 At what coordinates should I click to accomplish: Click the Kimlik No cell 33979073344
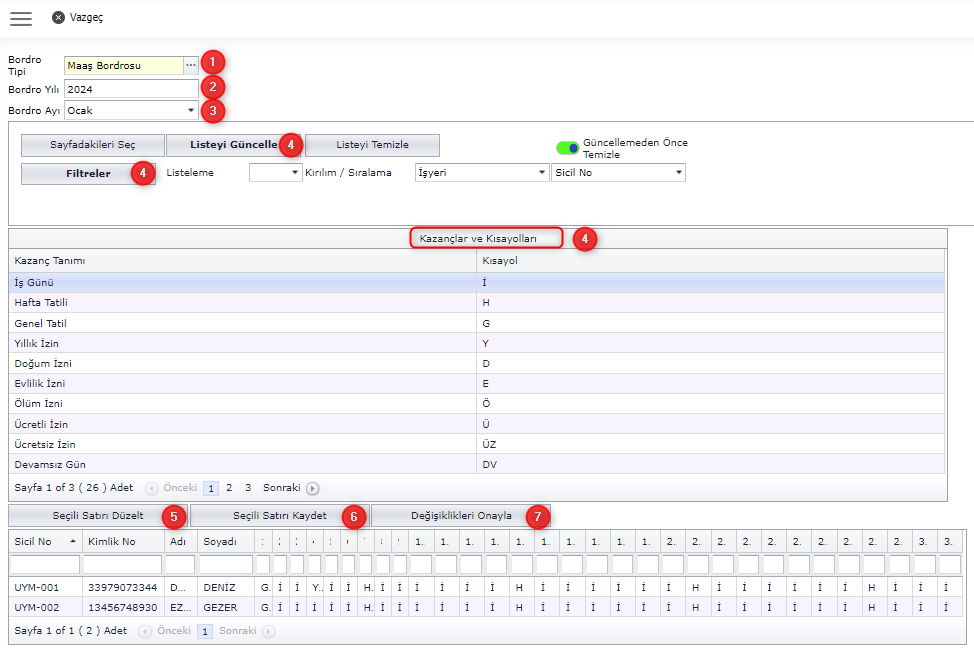point(123,587)
